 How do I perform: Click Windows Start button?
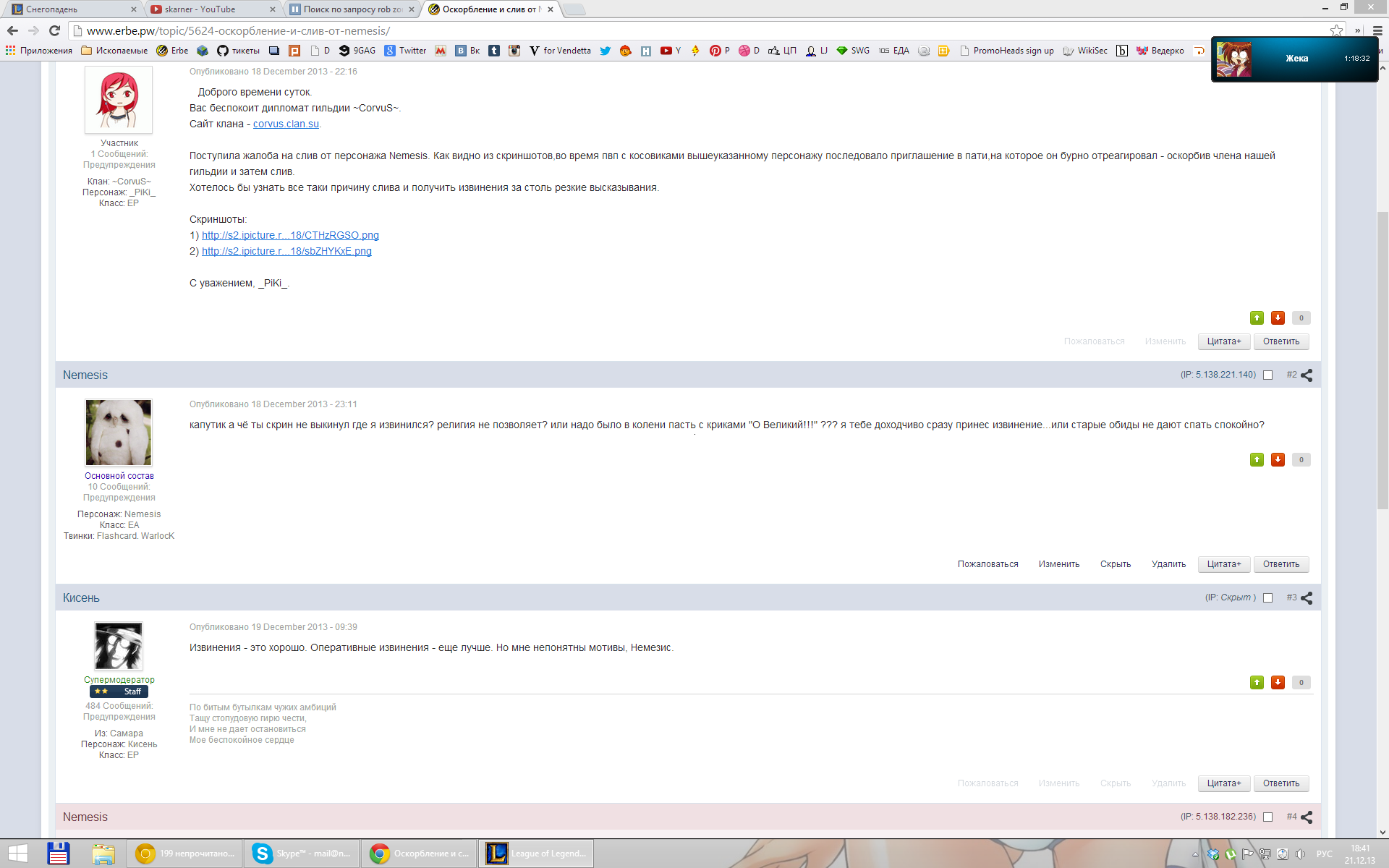18,854
